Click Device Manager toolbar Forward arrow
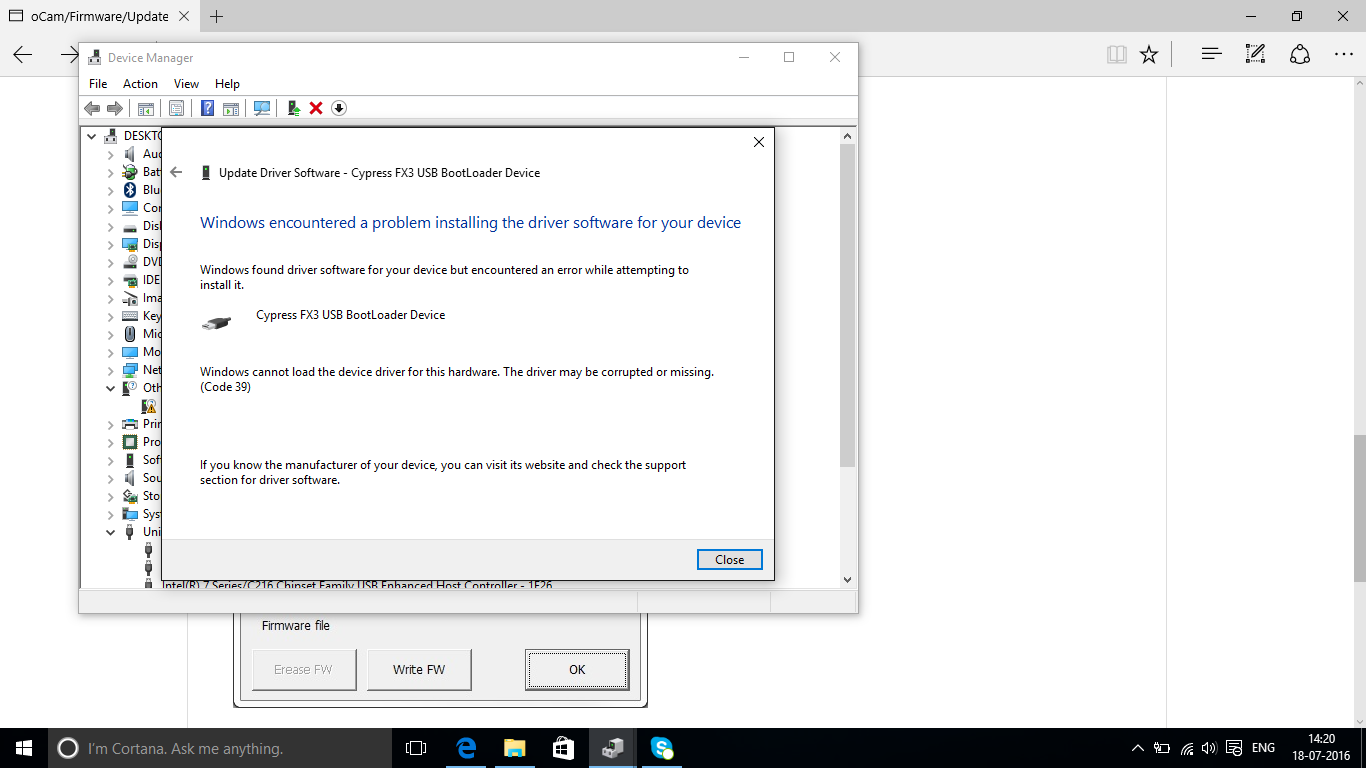This screenshot has height=768, width=1366. [x=115, y=108]
